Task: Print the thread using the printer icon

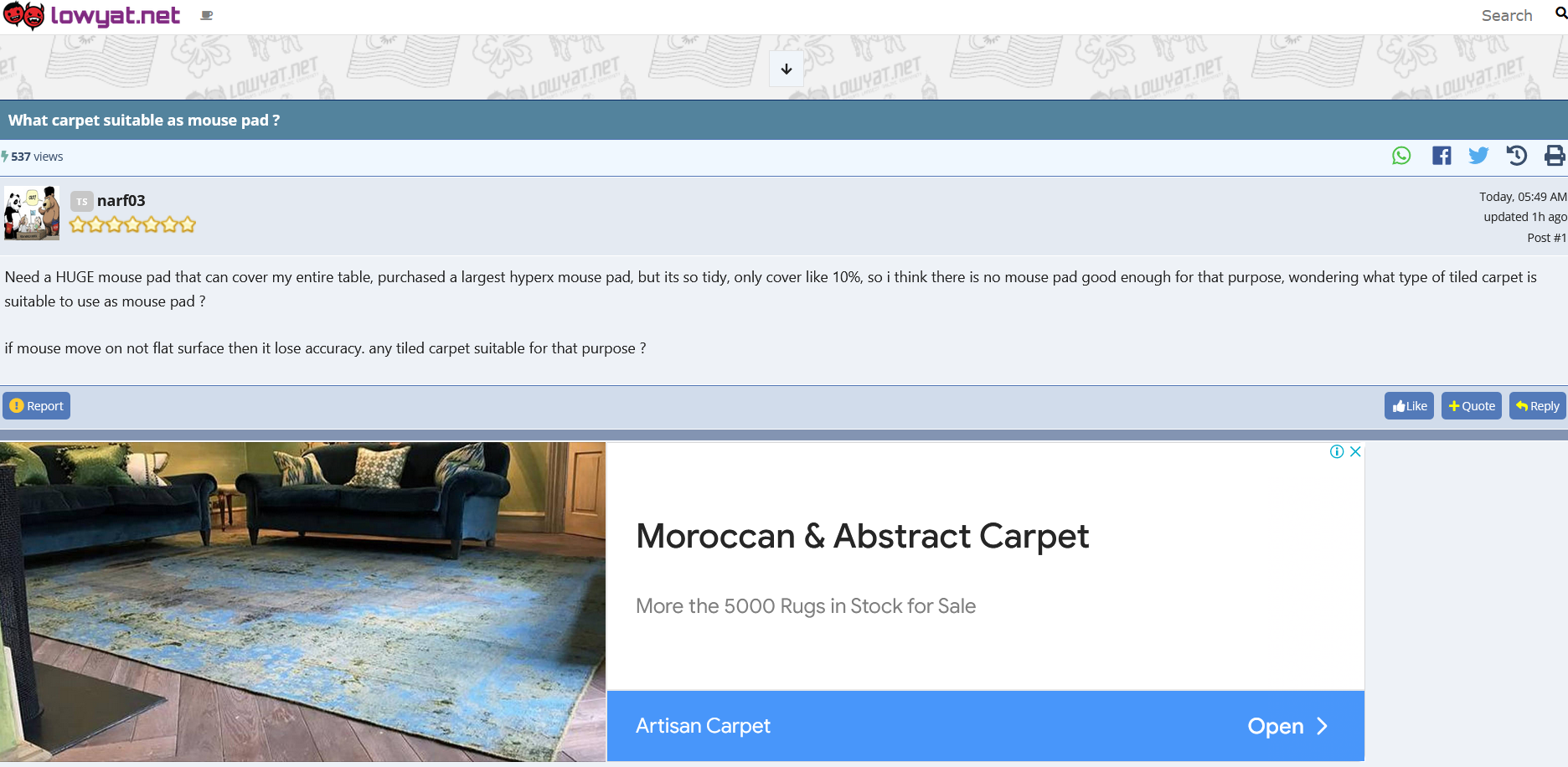Action: [1555, 156]
